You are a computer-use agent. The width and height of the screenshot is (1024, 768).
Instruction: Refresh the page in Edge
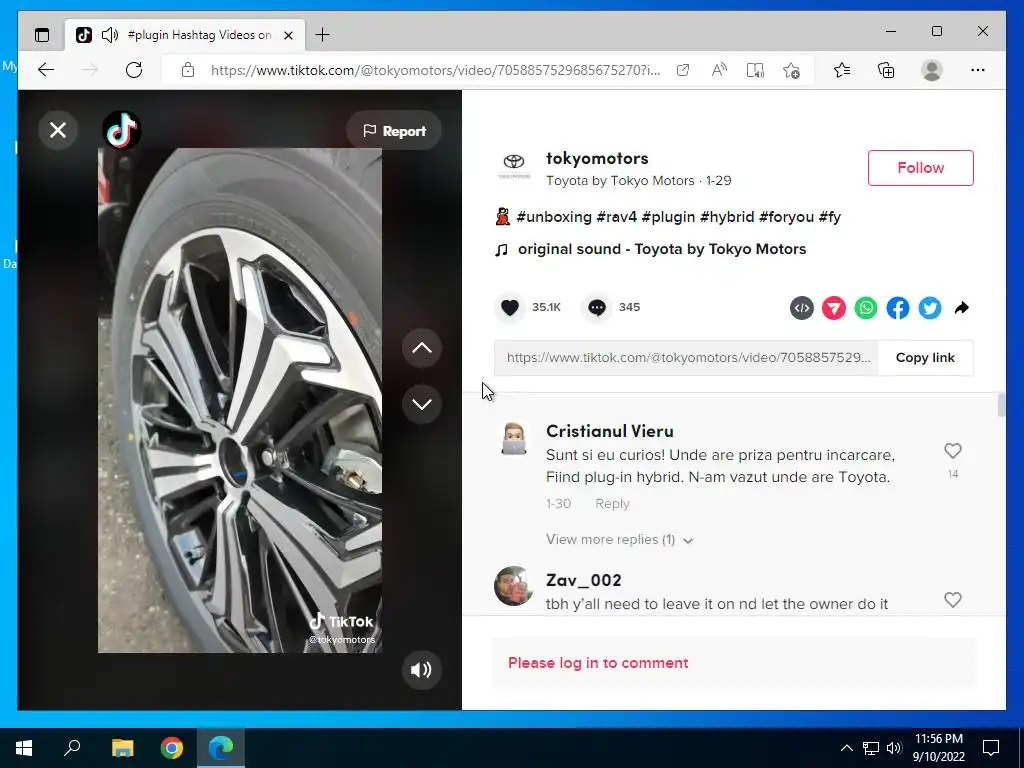[134, 70]
